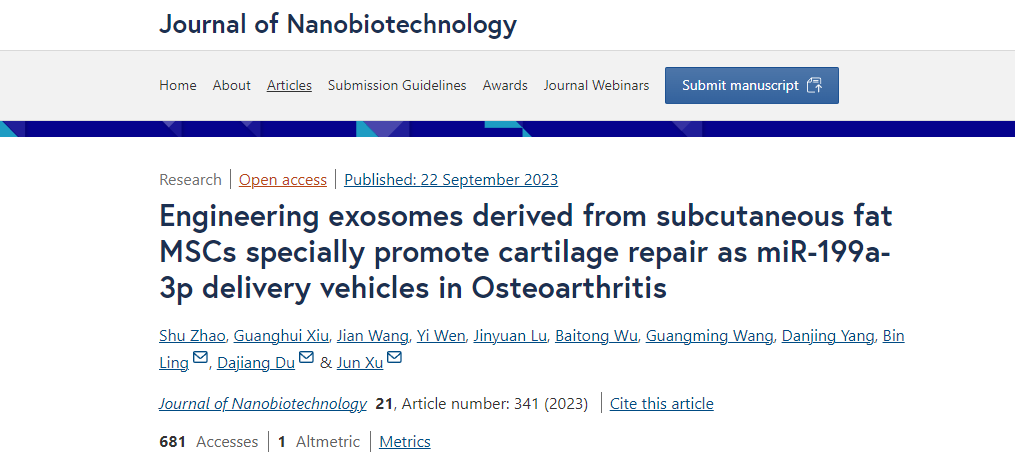Open the Cite this article link
This screenshot has width=1015, height=454.
662,404
